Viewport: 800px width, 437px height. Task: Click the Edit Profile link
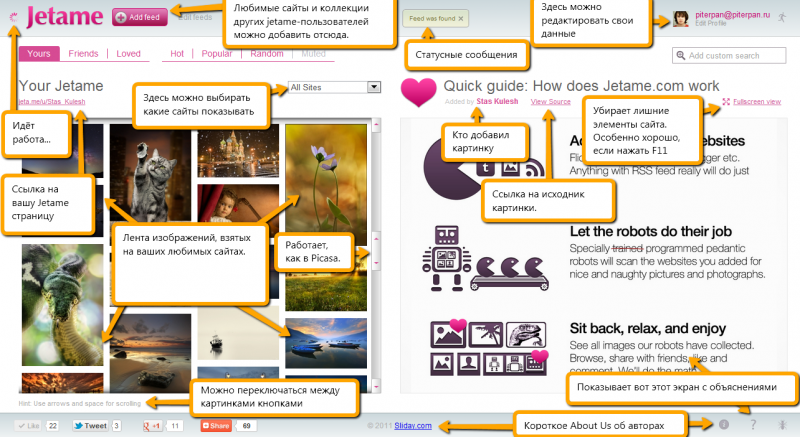click(x=710, y=23)
